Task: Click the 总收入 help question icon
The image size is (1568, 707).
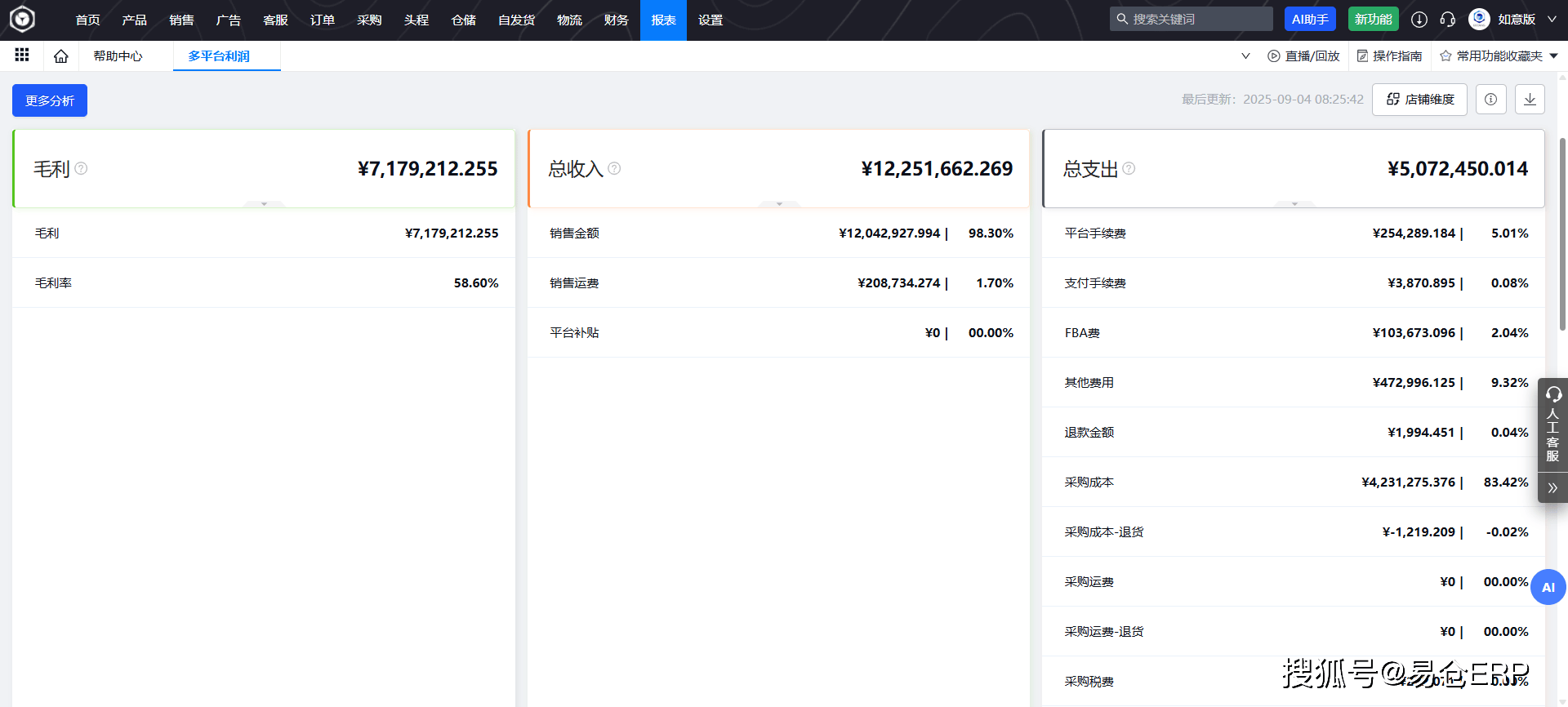Action: [614, 168]
